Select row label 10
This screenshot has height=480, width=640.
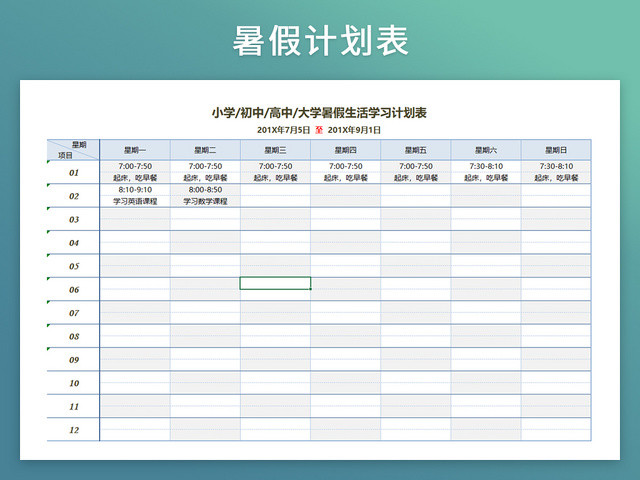73,383
